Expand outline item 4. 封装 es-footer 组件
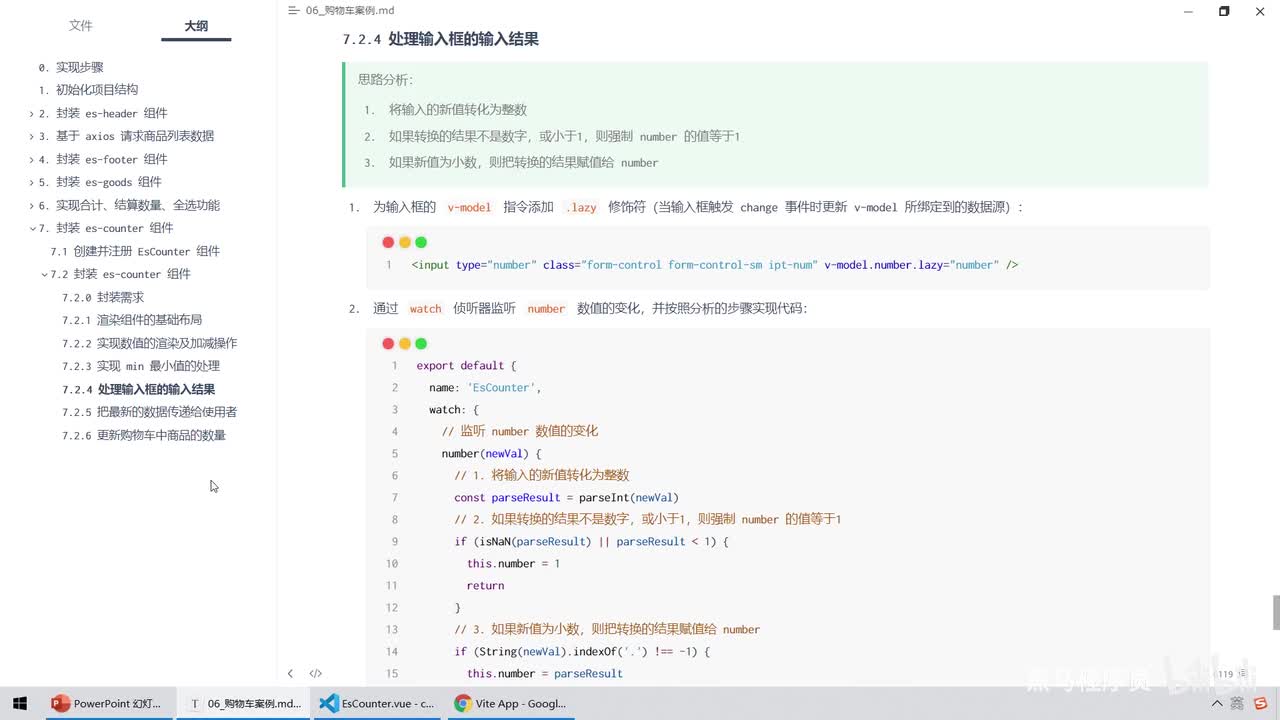This screenshot has width=1280, height=720. 31,160
